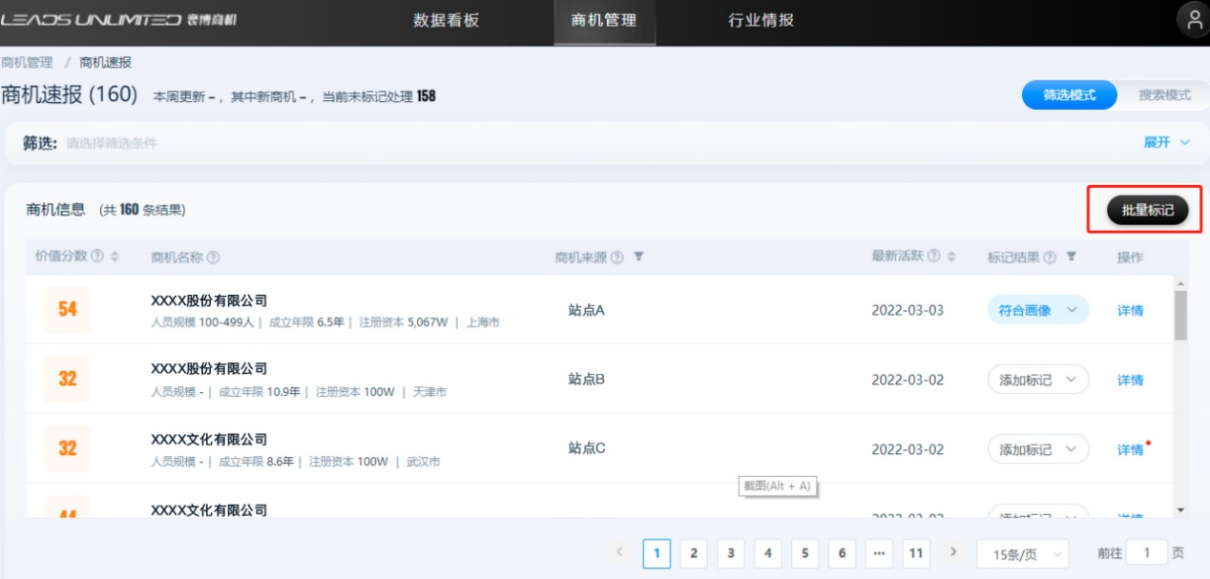The height and width of the screenshot is (579, 1210).
Task: Click help icon next to 最新活跃
Action: [933, 257]
